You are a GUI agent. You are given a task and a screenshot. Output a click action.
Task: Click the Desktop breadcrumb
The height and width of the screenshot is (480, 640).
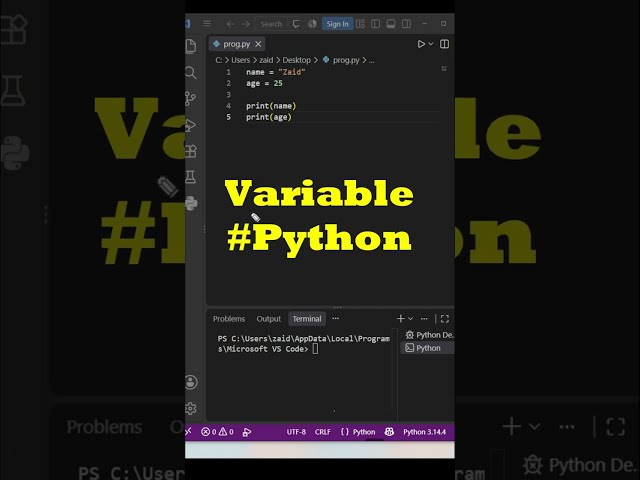(x=297, y=60)
